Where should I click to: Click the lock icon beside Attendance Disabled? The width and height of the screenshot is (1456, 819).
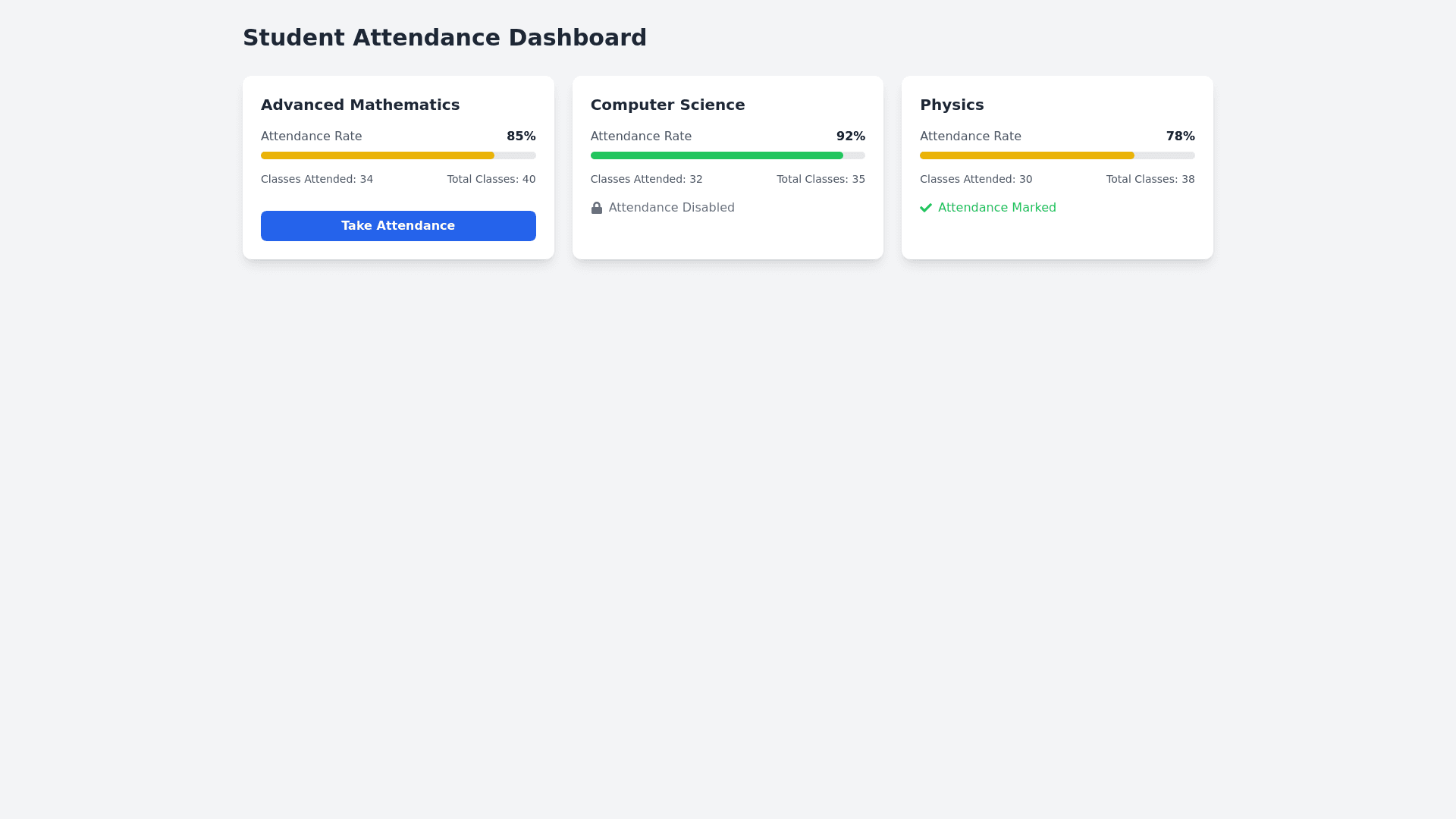[597, 208]
